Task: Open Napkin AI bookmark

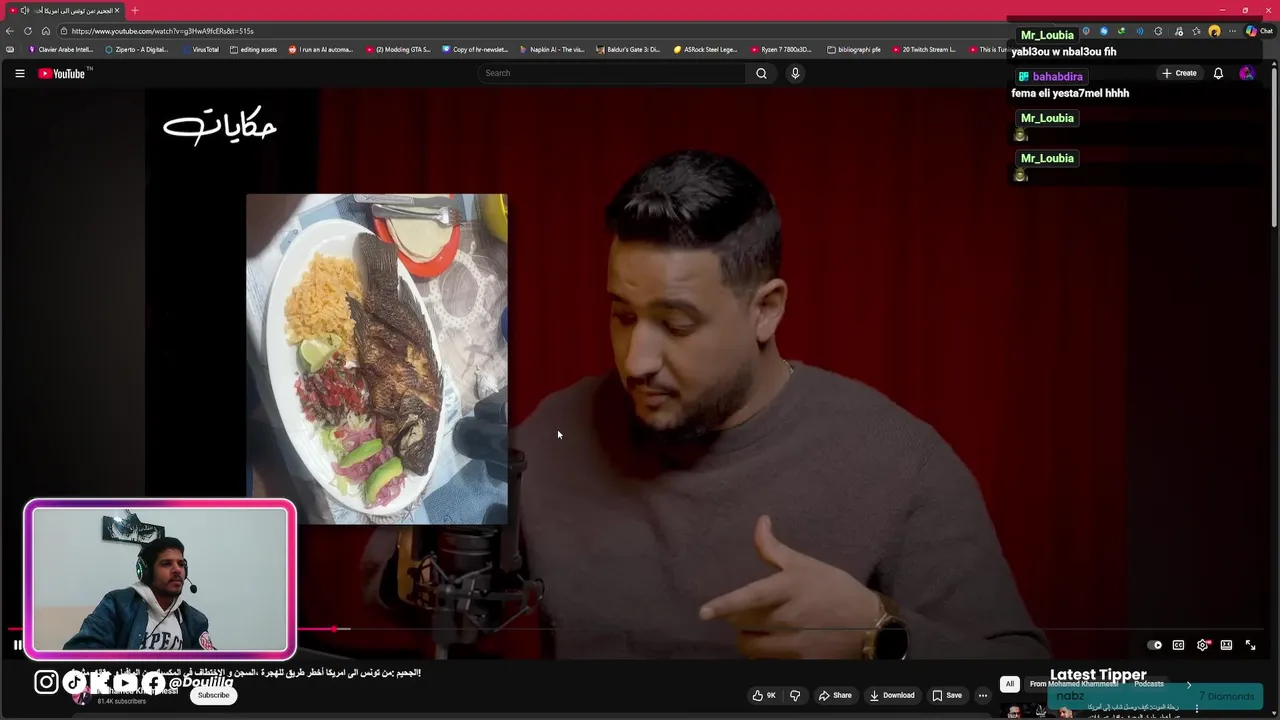Action: (x=552, y=49)
